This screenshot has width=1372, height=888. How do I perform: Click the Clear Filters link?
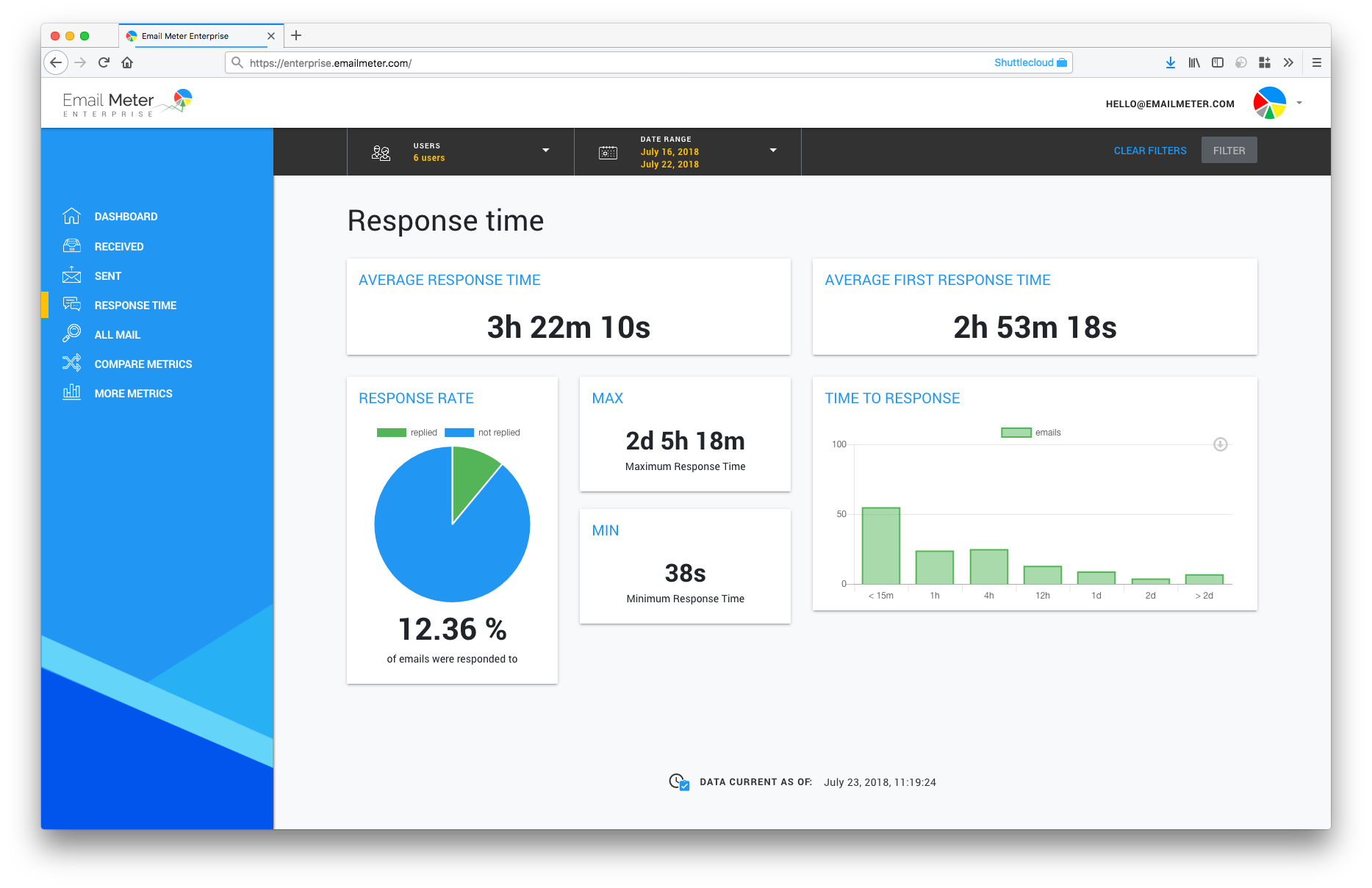[x=1149, y=150]
